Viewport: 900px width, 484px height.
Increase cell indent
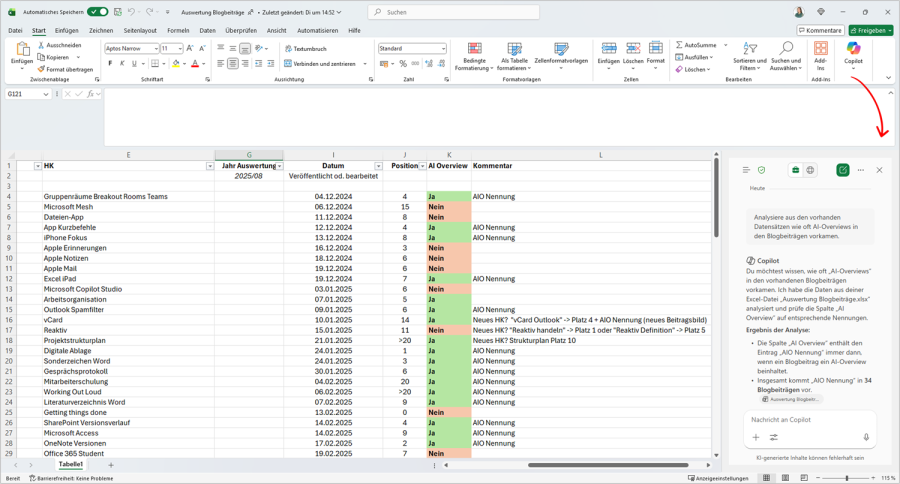(271, 64)
